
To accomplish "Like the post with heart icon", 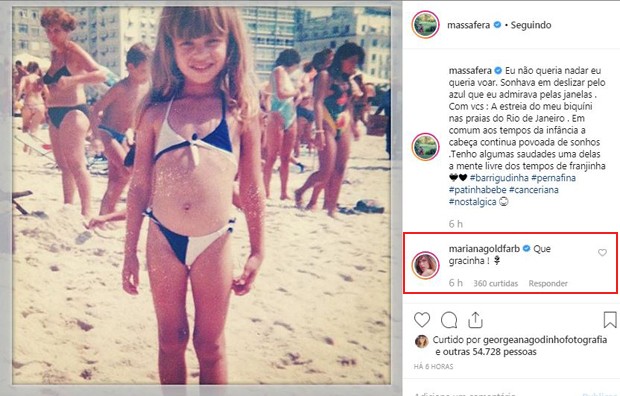I will point(422,320).
